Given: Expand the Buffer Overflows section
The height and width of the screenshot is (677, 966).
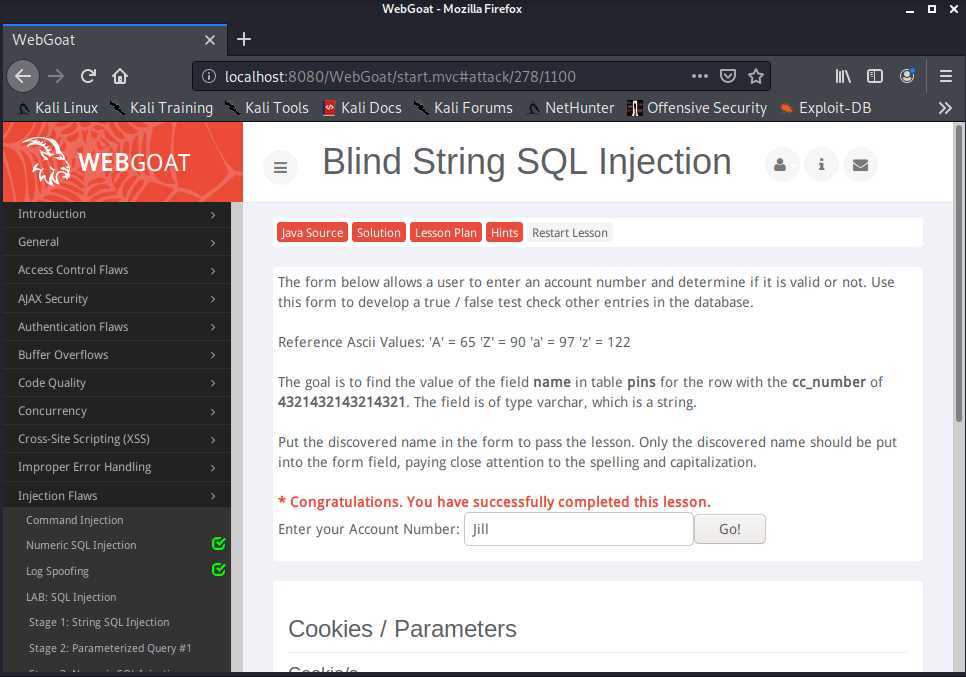Looking at the screenshot, I should click(117, 355).
